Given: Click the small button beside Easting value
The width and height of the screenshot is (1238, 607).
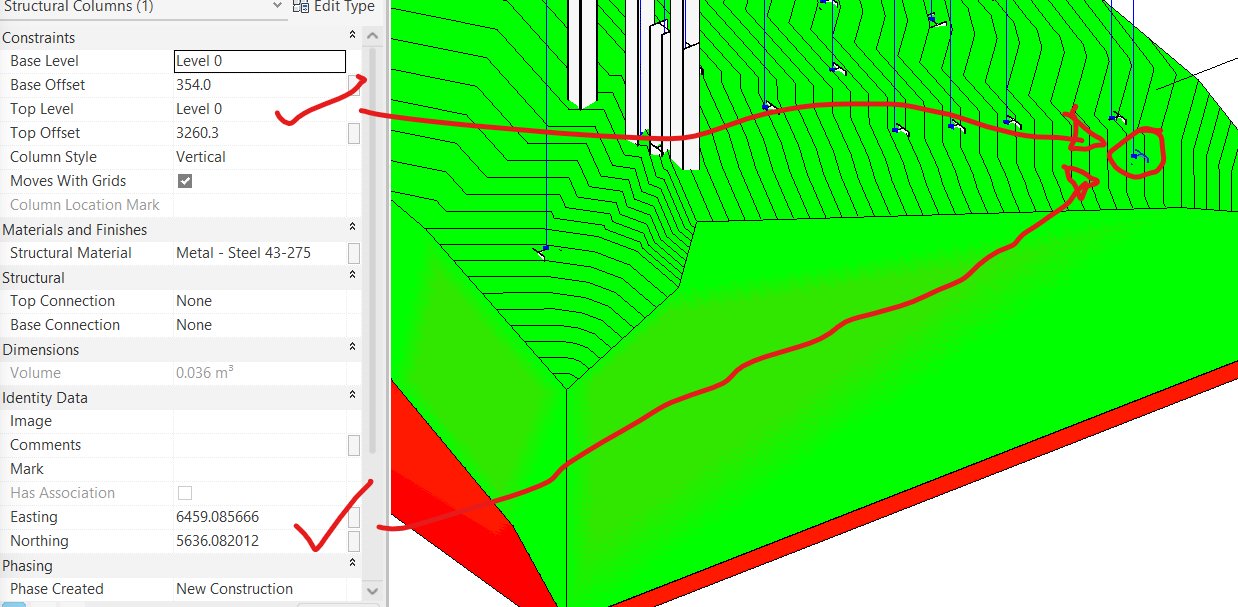Looking at the screenshot, I should click(x=354, y=517).
